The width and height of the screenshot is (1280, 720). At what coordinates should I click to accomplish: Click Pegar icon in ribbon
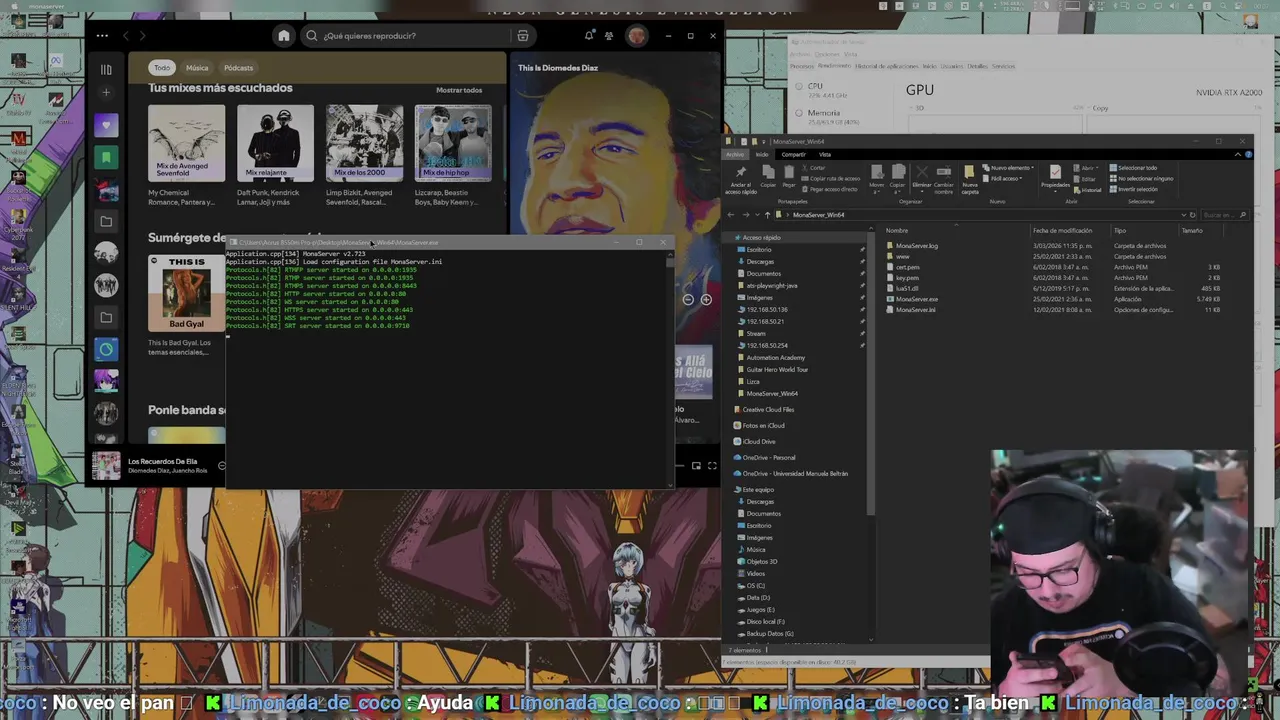coord(789,177)
